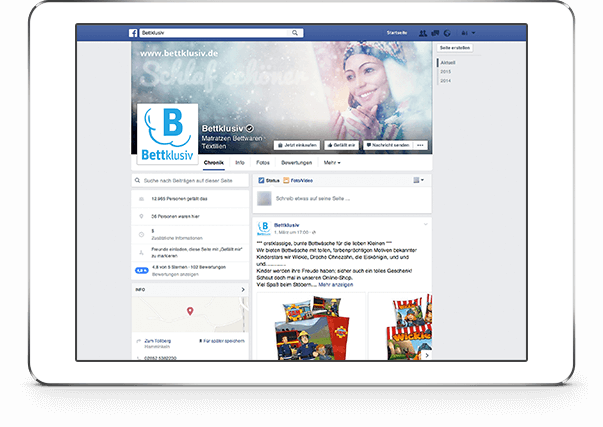Viewport: 603px width, 427px height.
Task: Switch to the Fotos tab
Action: pyautogui.click(x=263, y=163)
